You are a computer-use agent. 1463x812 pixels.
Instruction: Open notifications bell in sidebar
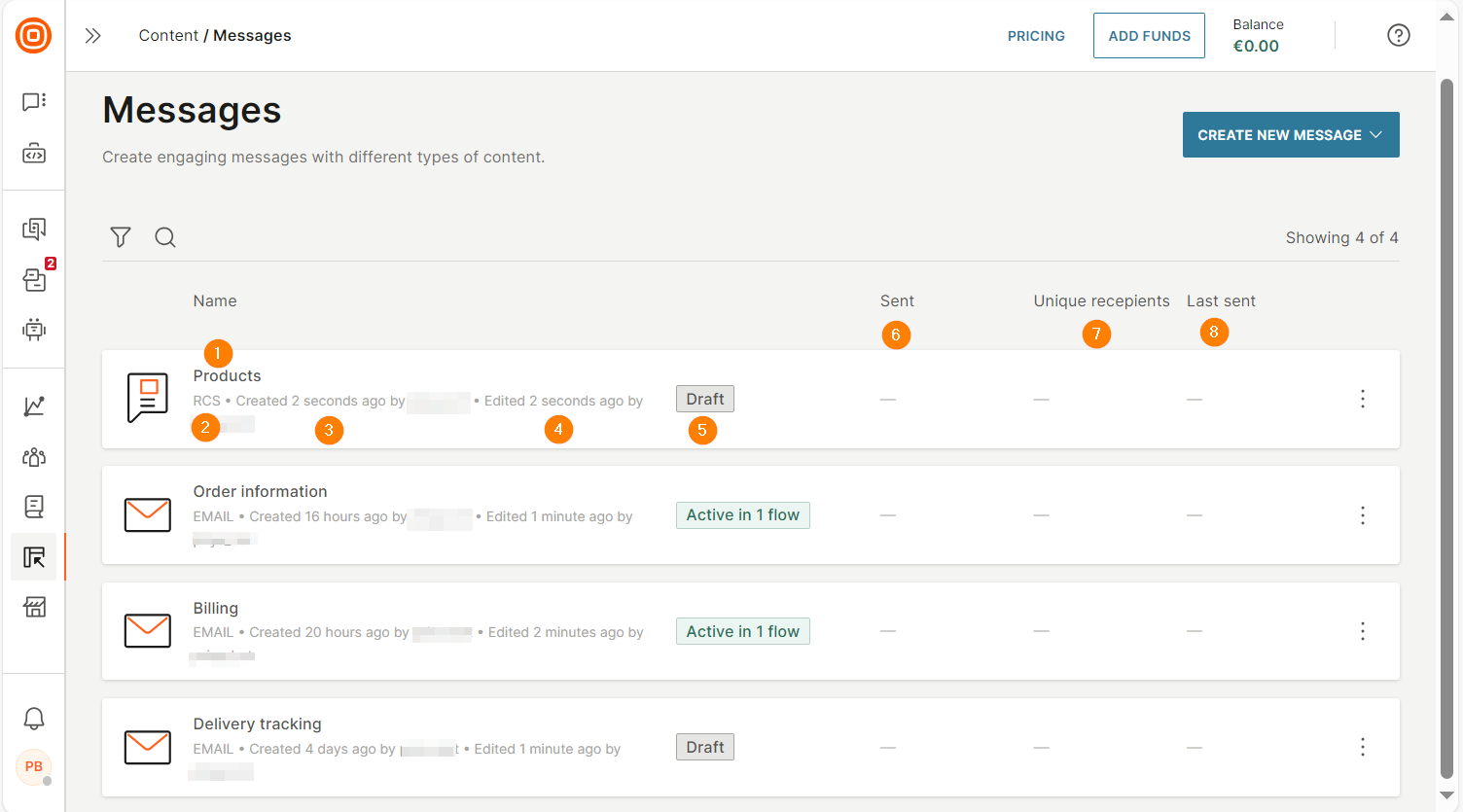click(x=34, y=719)
